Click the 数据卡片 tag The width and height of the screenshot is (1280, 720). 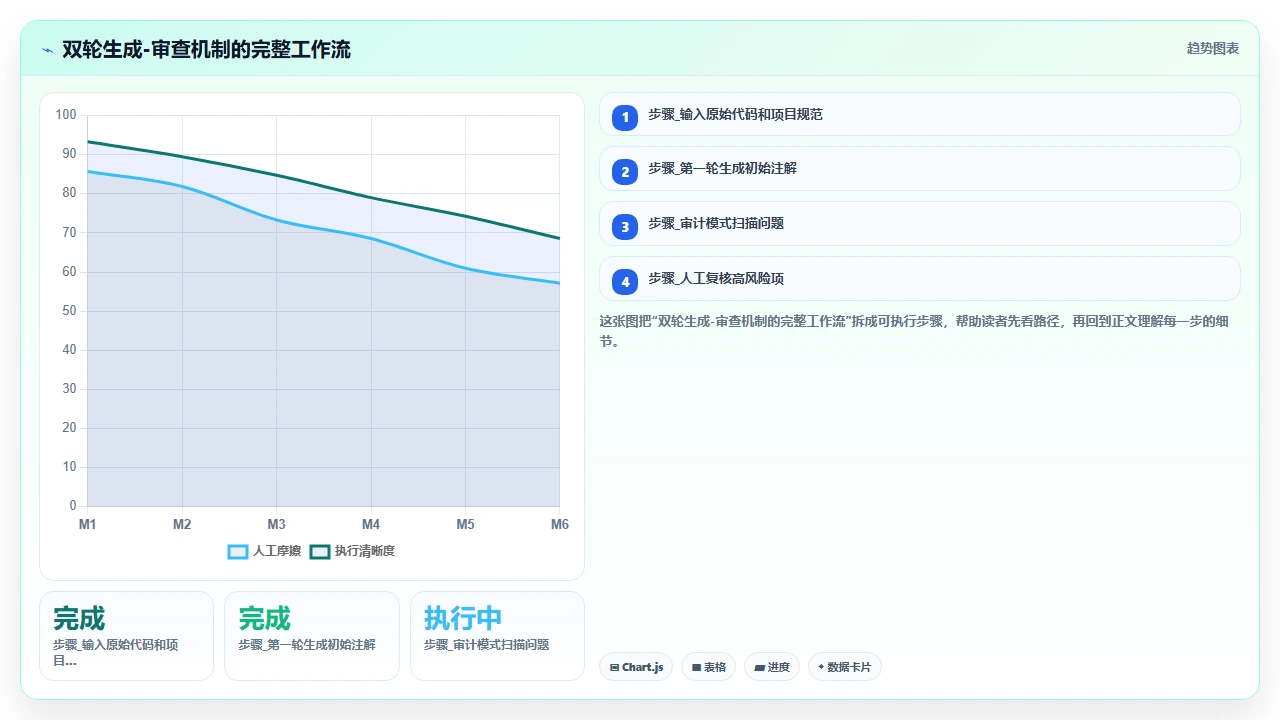click(845, 667)
